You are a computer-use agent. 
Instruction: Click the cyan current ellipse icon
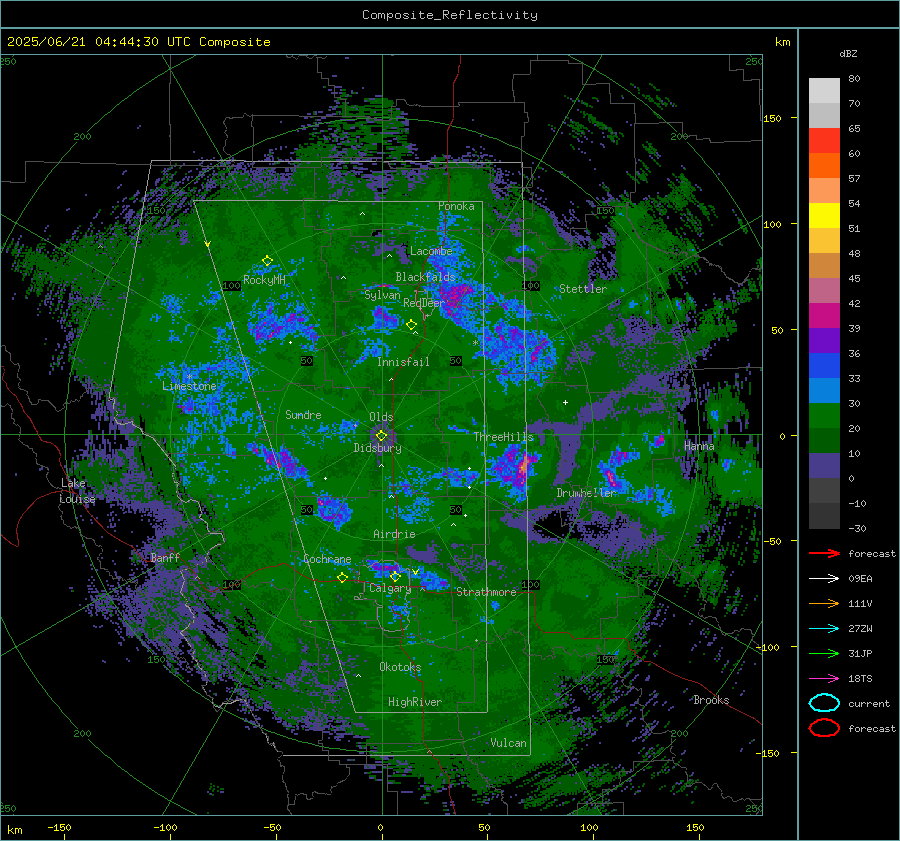(824, 703)
